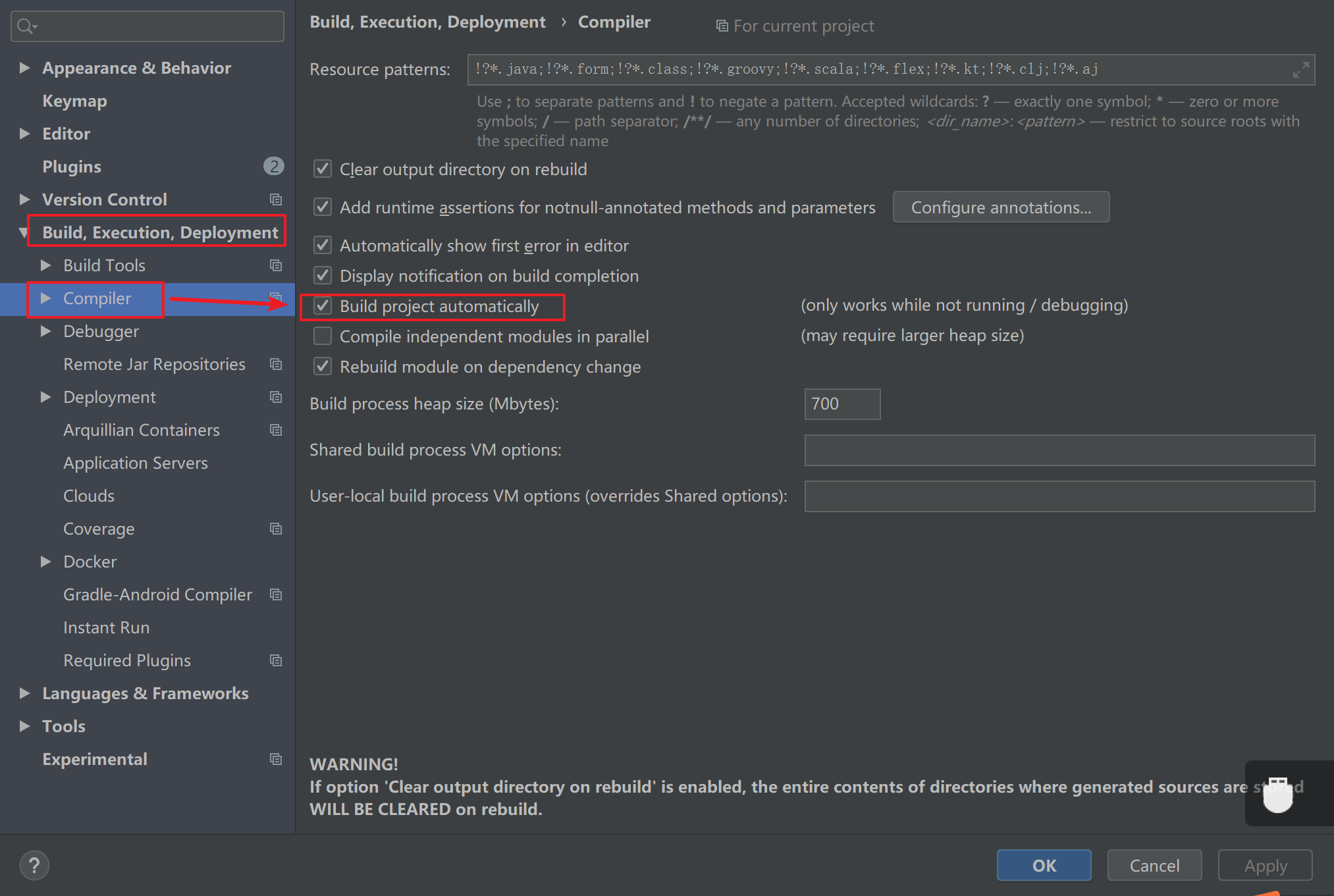
Task: Click project-level icon beside Gradle-Android Compiler
Action: pos(276,594)
